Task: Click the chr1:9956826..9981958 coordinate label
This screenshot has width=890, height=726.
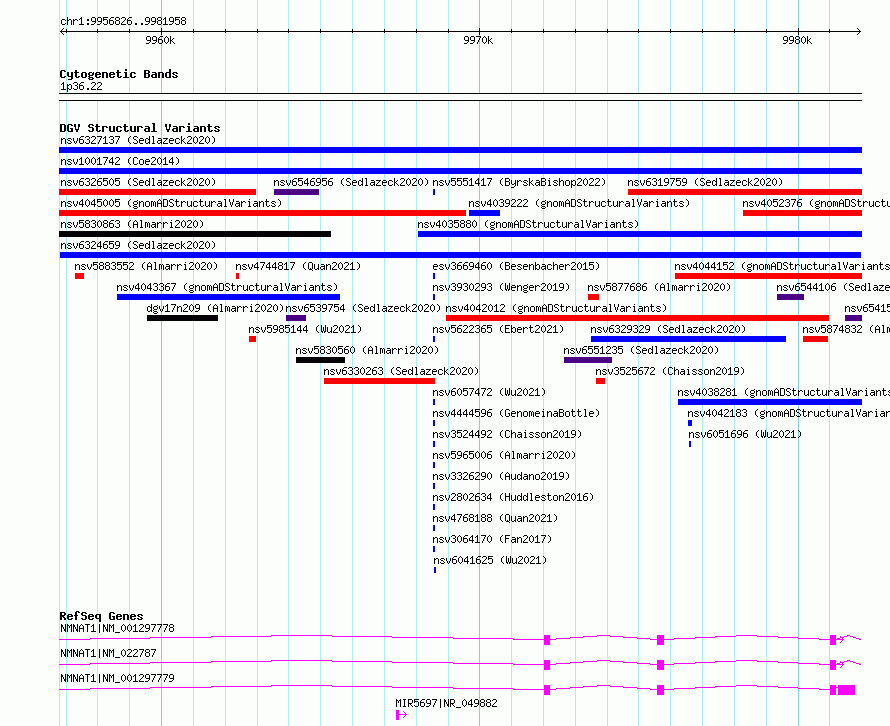Action: [x=123, y=21]
